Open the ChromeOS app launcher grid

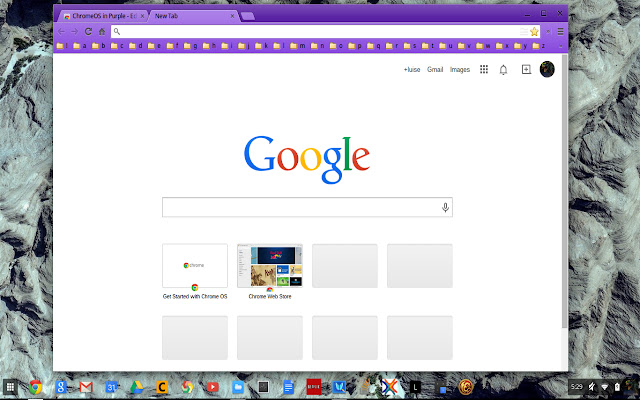[x=10, y=387]
